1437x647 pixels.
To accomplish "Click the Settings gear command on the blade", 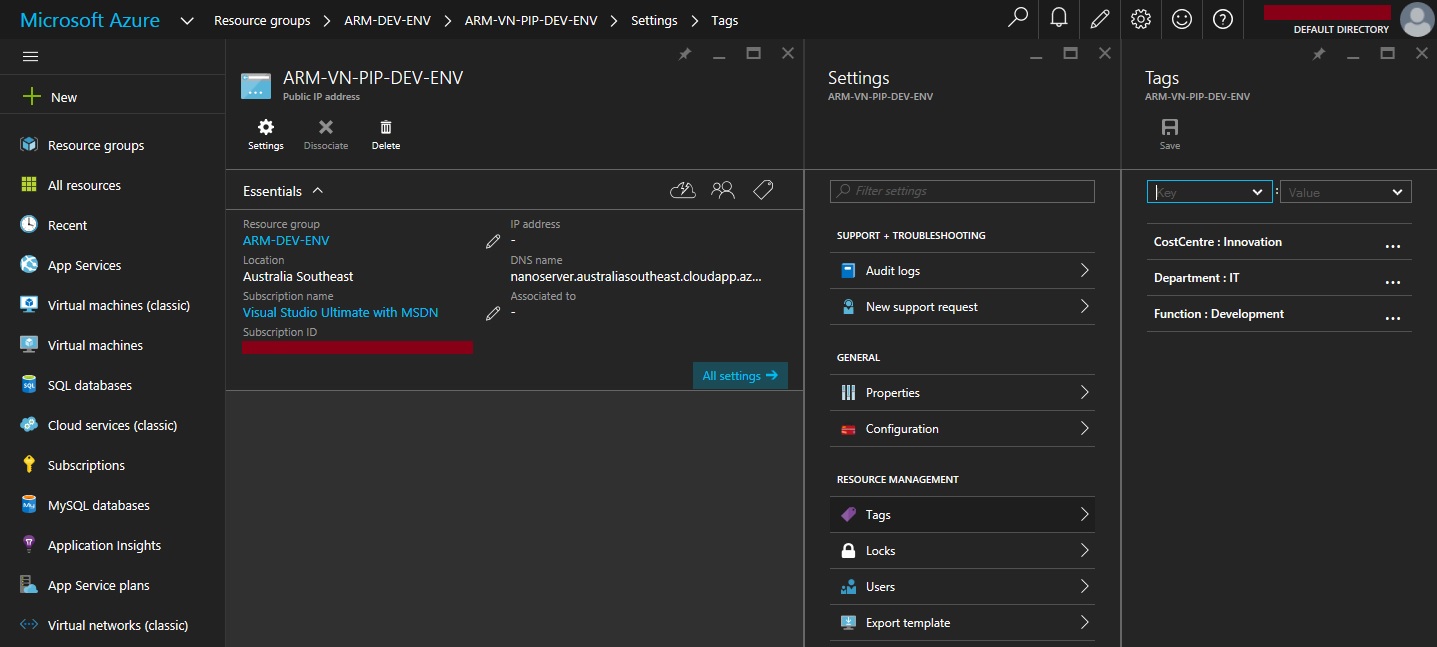I will coord(266,134).
